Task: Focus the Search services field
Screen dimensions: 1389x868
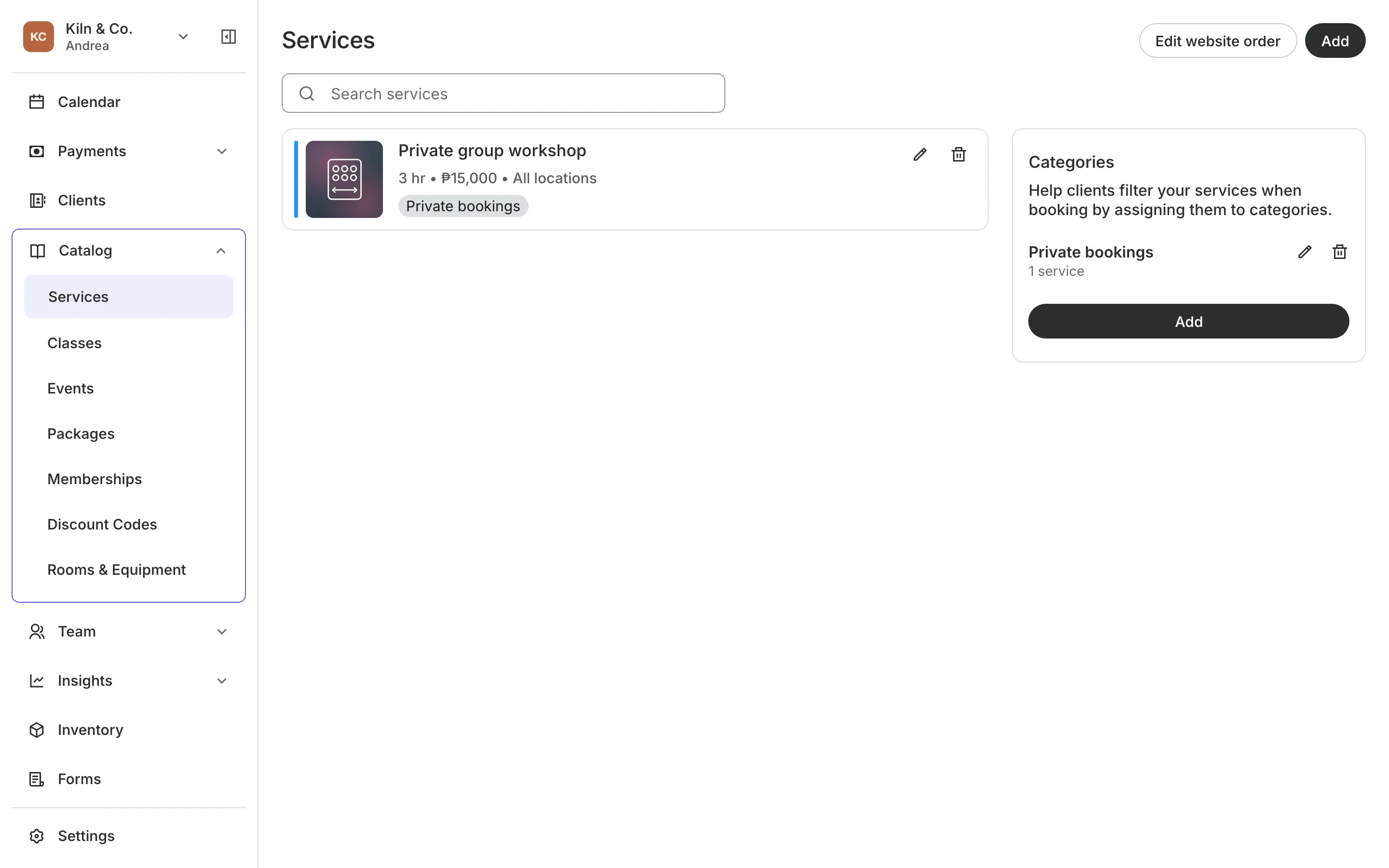Action: coord(503,93)
